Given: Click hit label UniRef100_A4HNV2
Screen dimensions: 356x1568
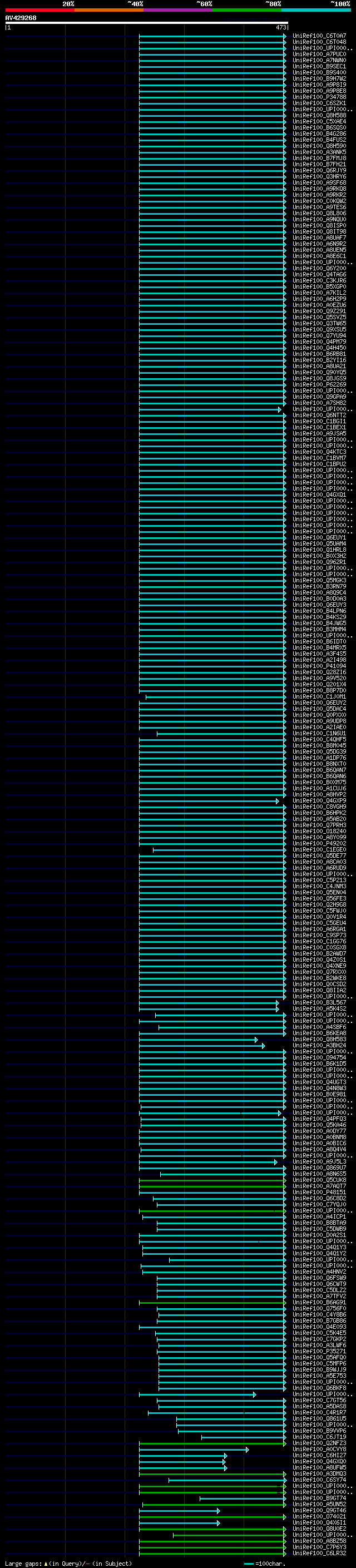Looking at the screenshot, I should (x=319, y=1272).
